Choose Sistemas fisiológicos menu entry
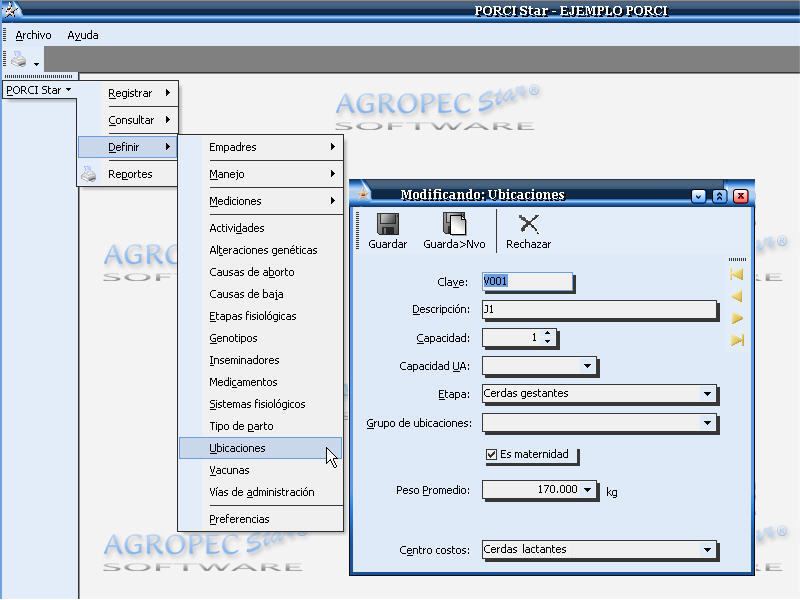The height and width of the screenshot is (600, 800). coord(261,404)
